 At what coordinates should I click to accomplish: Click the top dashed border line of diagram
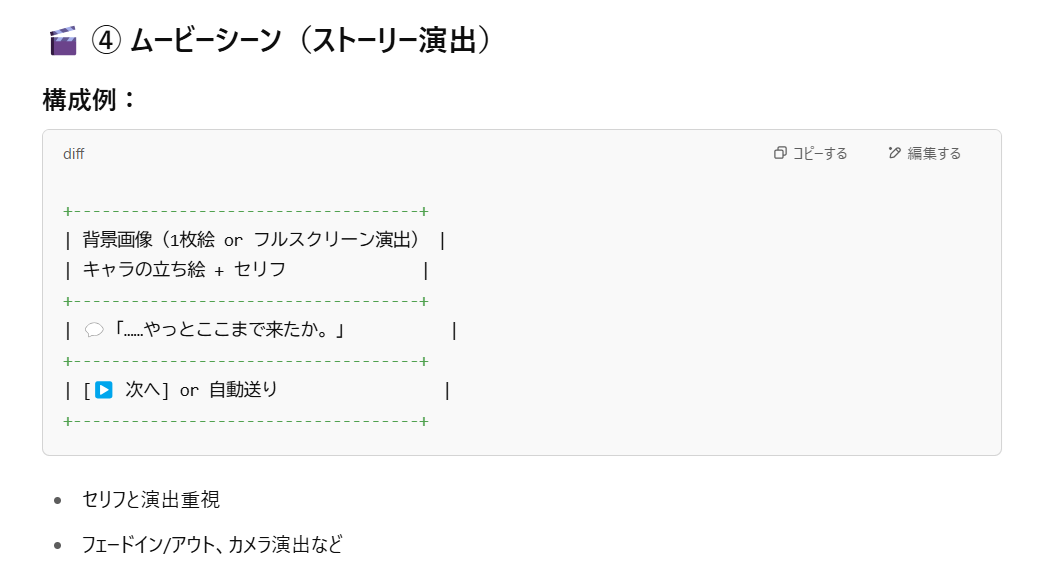pos(246,211)
